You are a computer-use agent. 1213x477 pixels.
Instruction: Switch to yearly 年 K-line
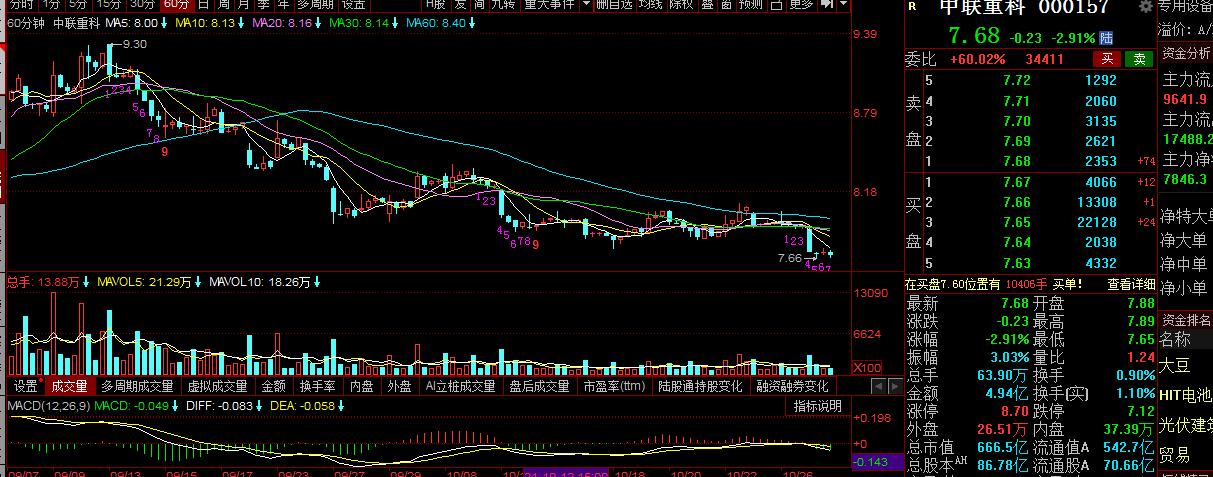[x=283, y=5]
